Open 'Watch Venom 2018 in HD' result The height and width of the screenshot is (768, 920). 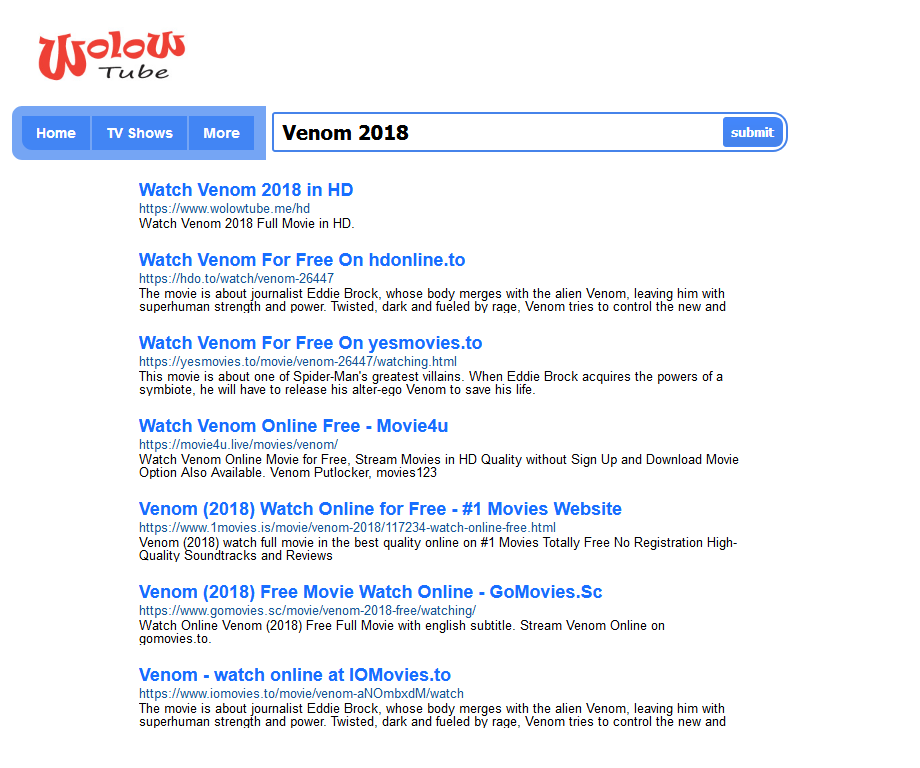pos(246,190)
